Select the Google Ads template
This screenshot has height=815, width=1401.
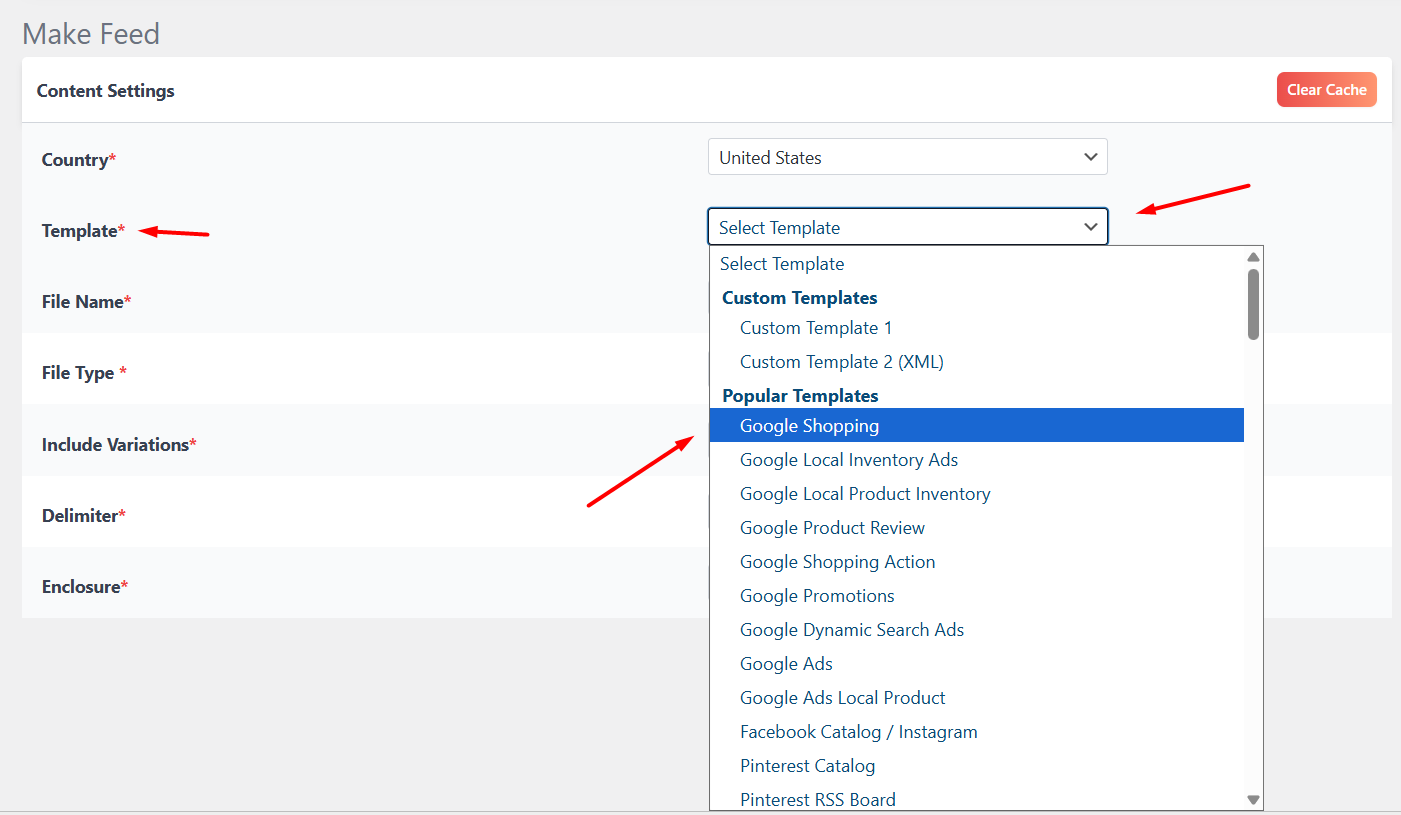coord(976,664)
